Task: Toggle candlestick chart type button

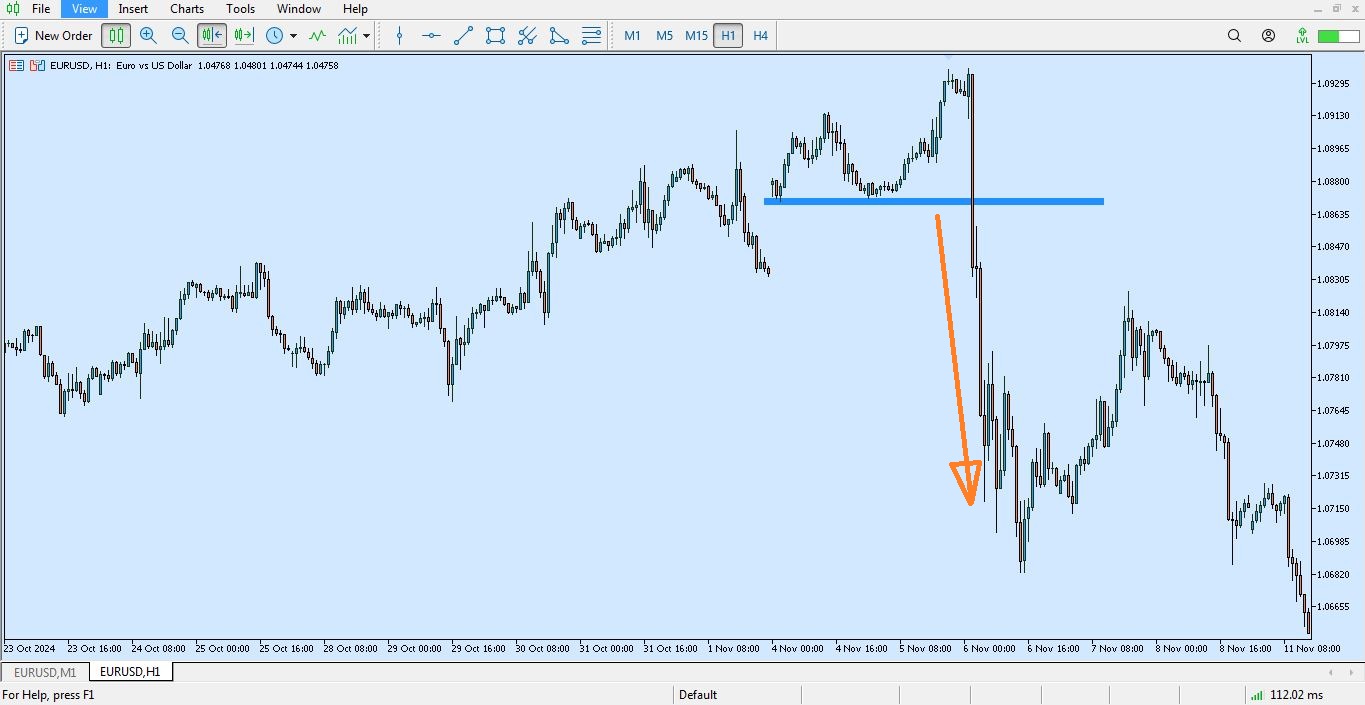Action: 116,35
